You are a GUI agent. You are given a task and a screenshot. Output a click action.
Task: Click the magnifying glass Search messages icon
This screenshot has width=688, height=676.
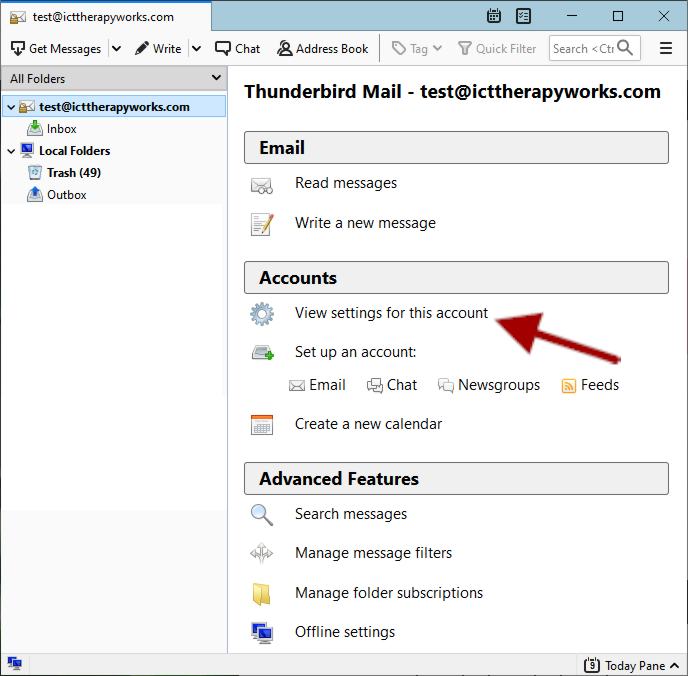pos(262,515)
